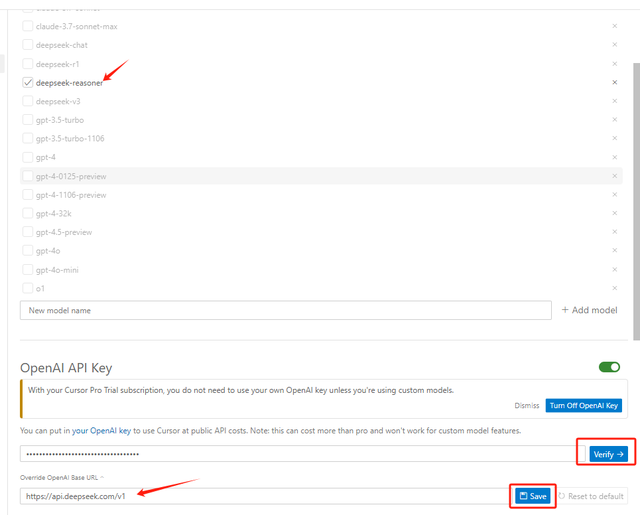Reset base URL to default

591,496
